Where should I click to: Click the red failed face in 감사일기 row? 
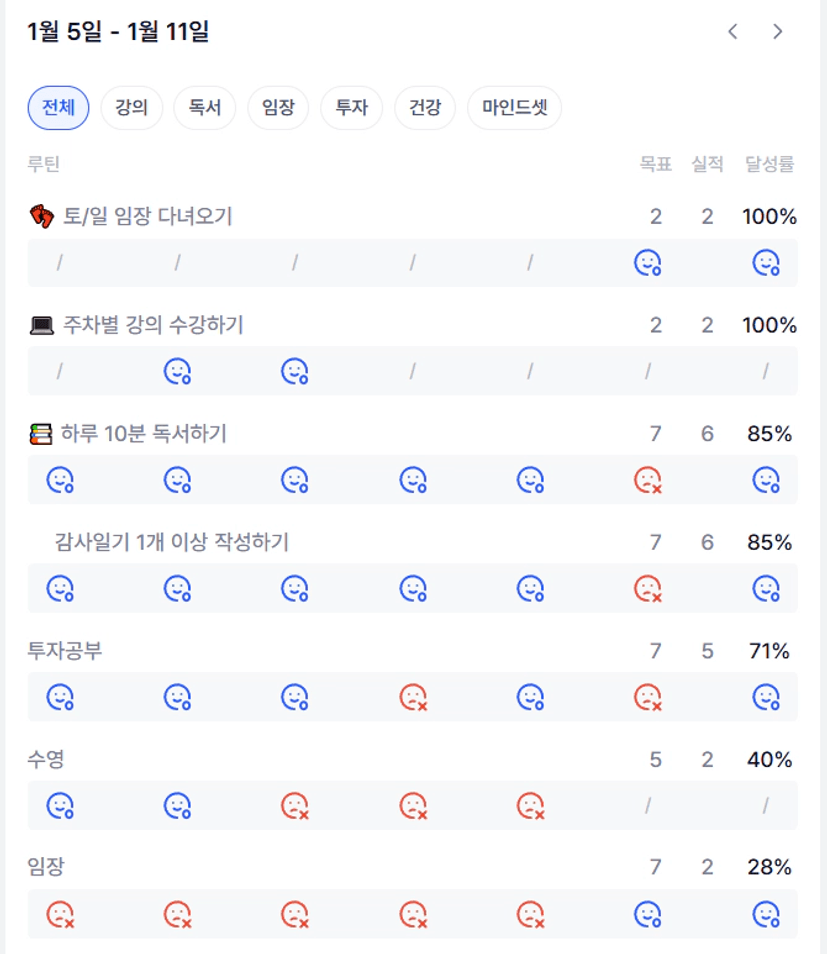(x=648, y=589)
